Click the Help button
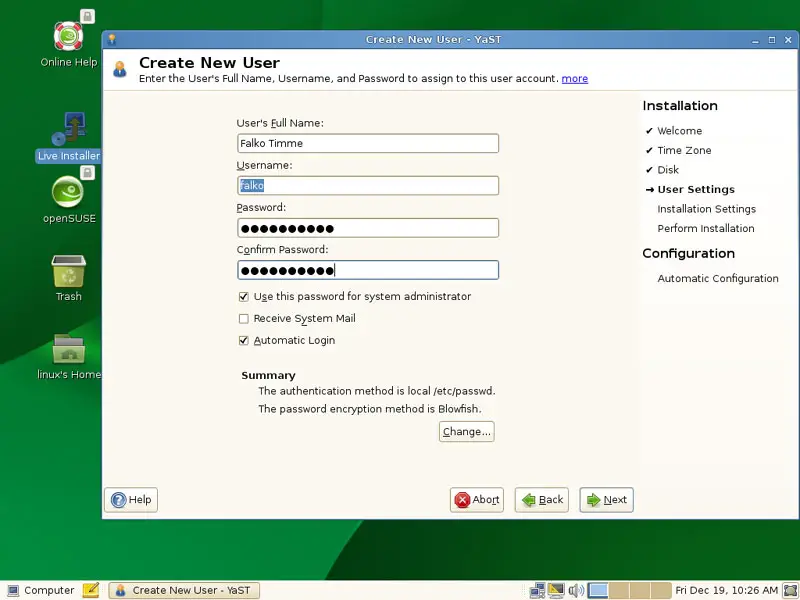800x600 pixels. pos(131,500)
